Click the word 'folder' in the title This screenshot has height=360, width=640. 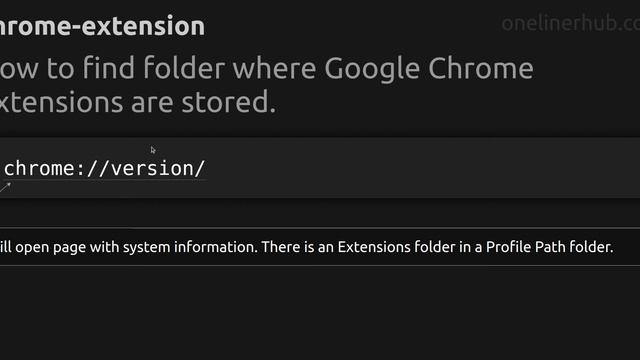coord(184,67)
